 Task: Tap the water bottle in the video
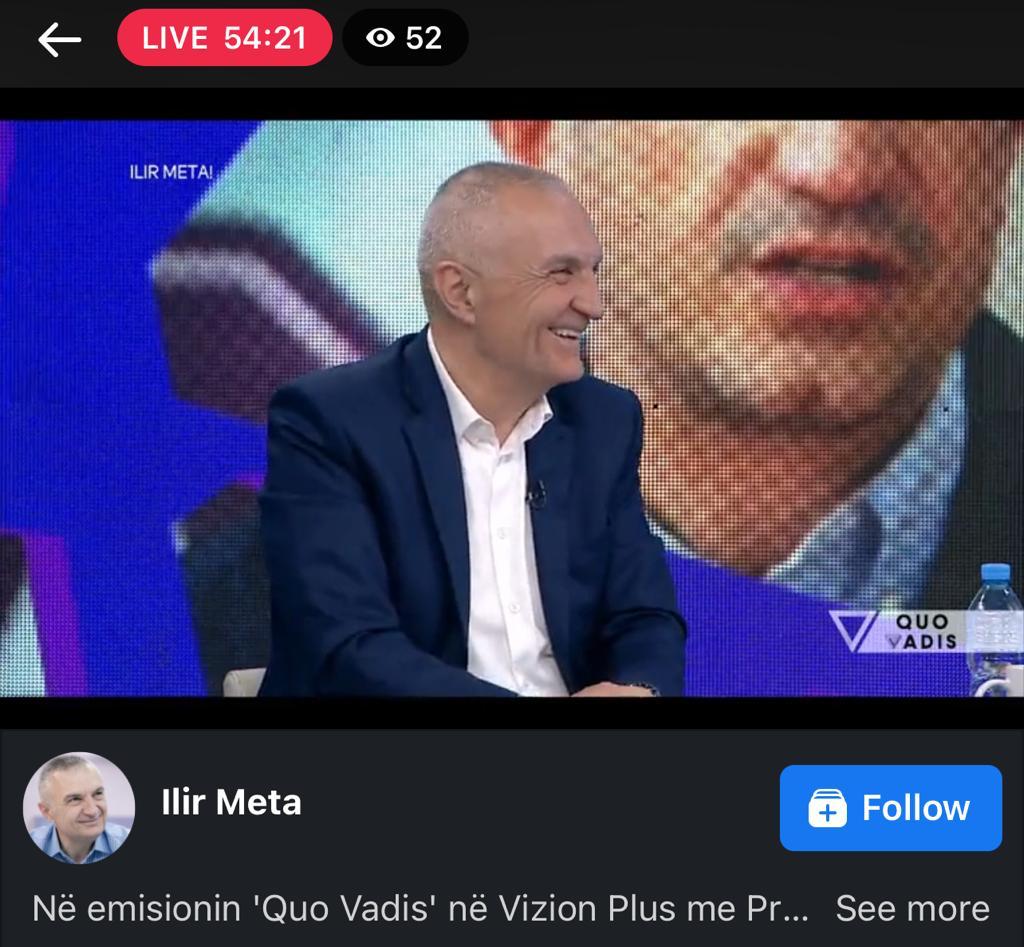[x=994, y=629]
